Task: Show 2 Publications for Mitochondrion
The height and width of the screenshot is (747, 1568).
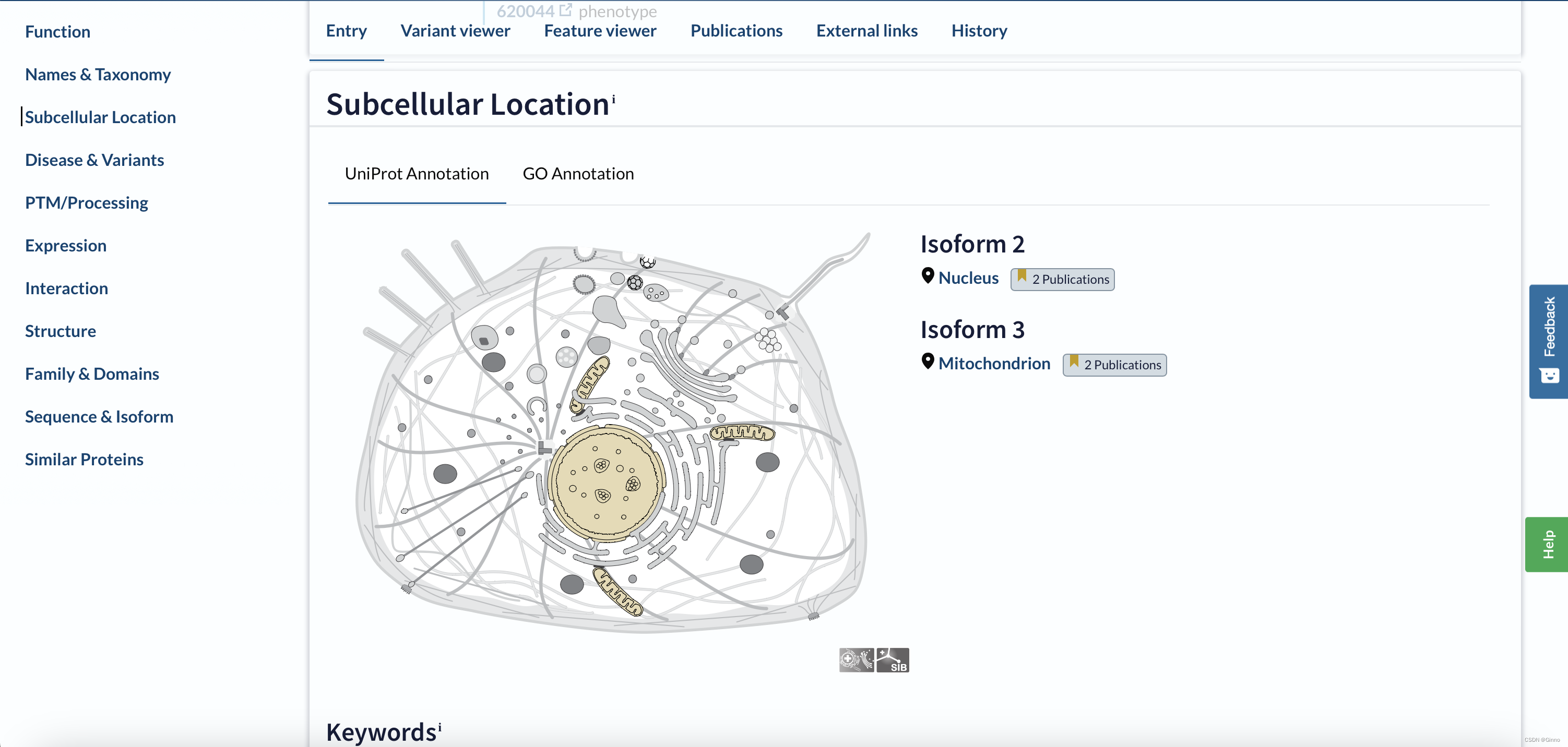Action: pos(1114,365)
